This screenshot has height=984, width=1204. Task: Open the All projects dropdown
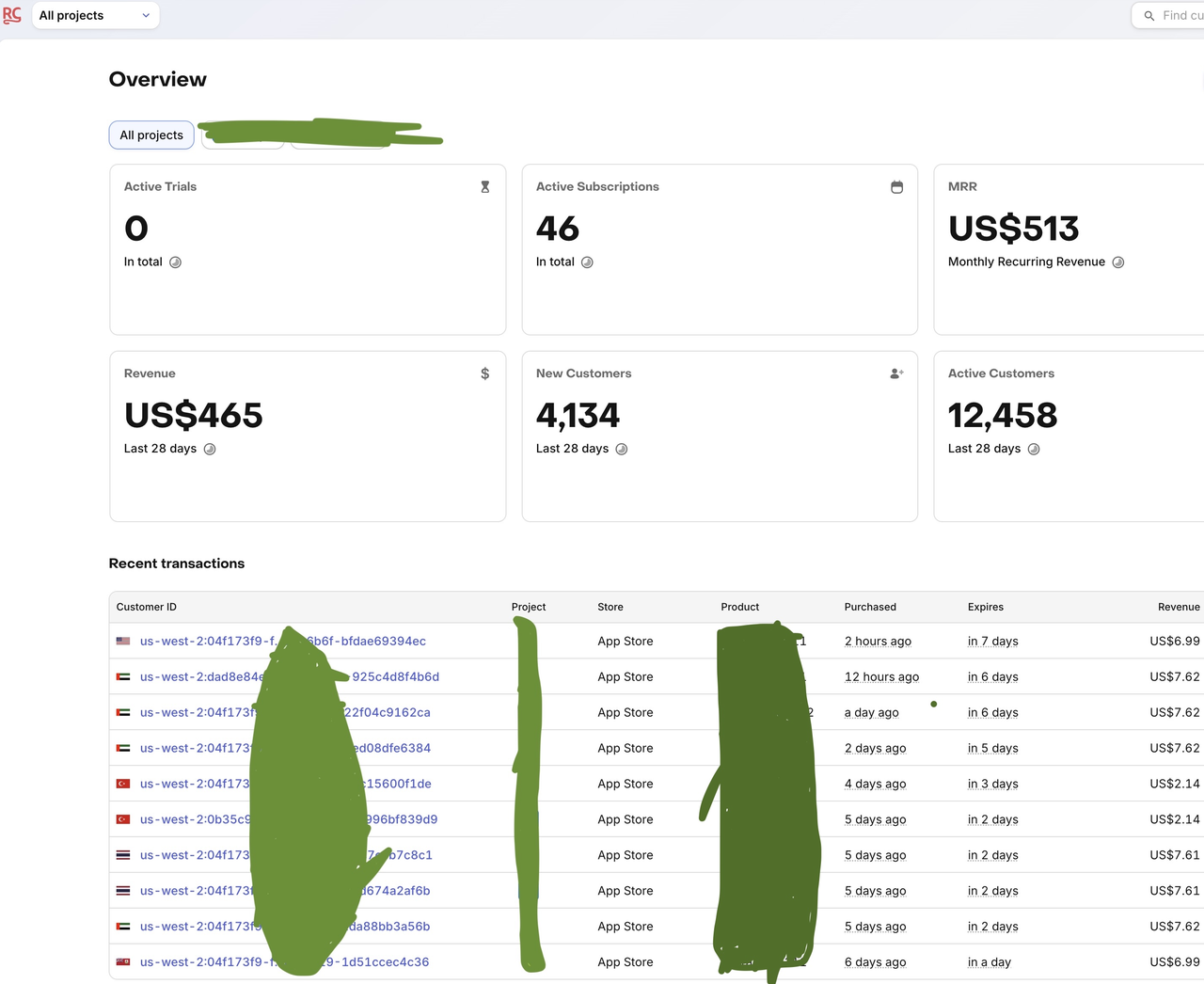[96, 15]
